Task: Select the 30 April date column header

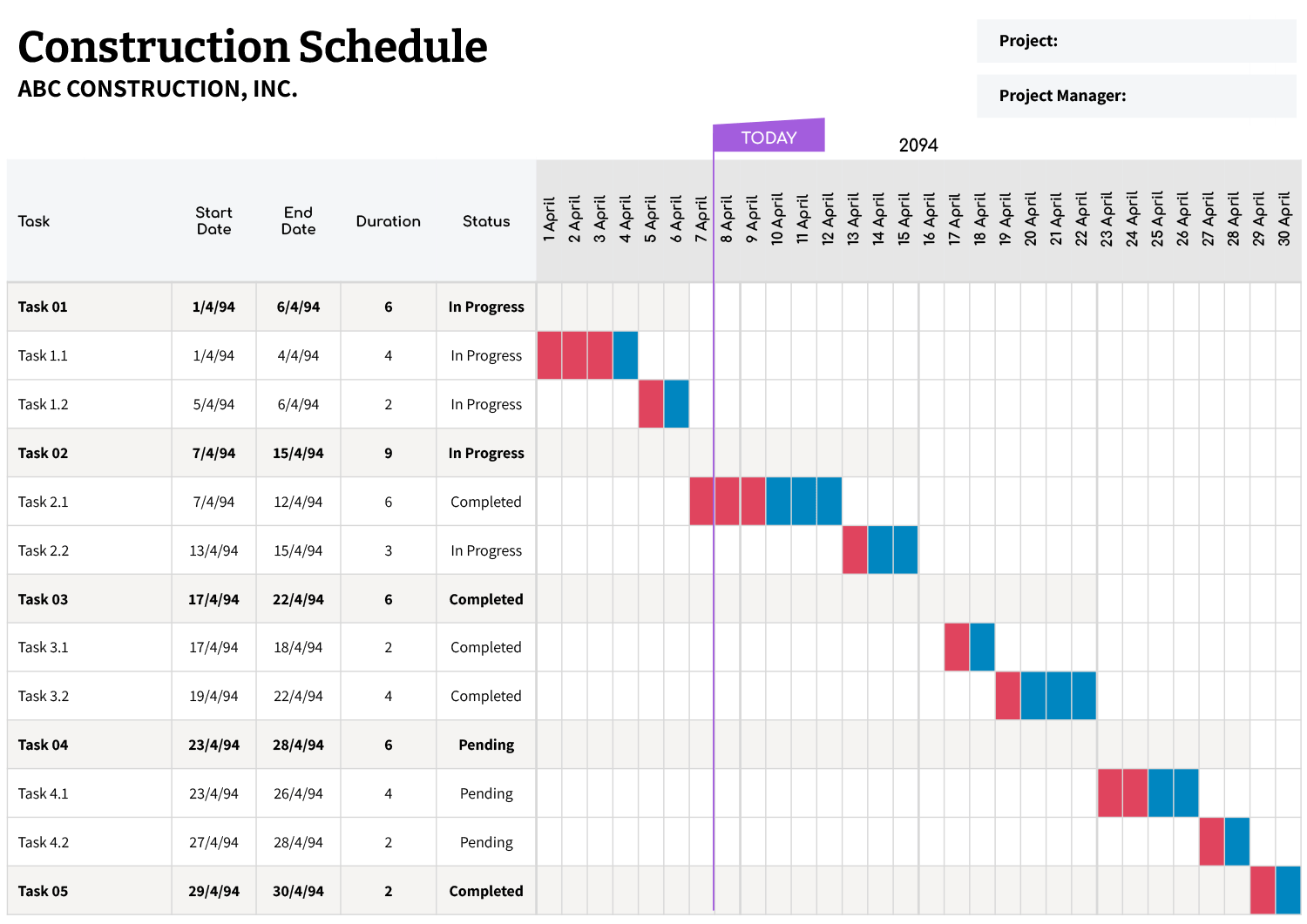Action: (x=1284, y=219)
